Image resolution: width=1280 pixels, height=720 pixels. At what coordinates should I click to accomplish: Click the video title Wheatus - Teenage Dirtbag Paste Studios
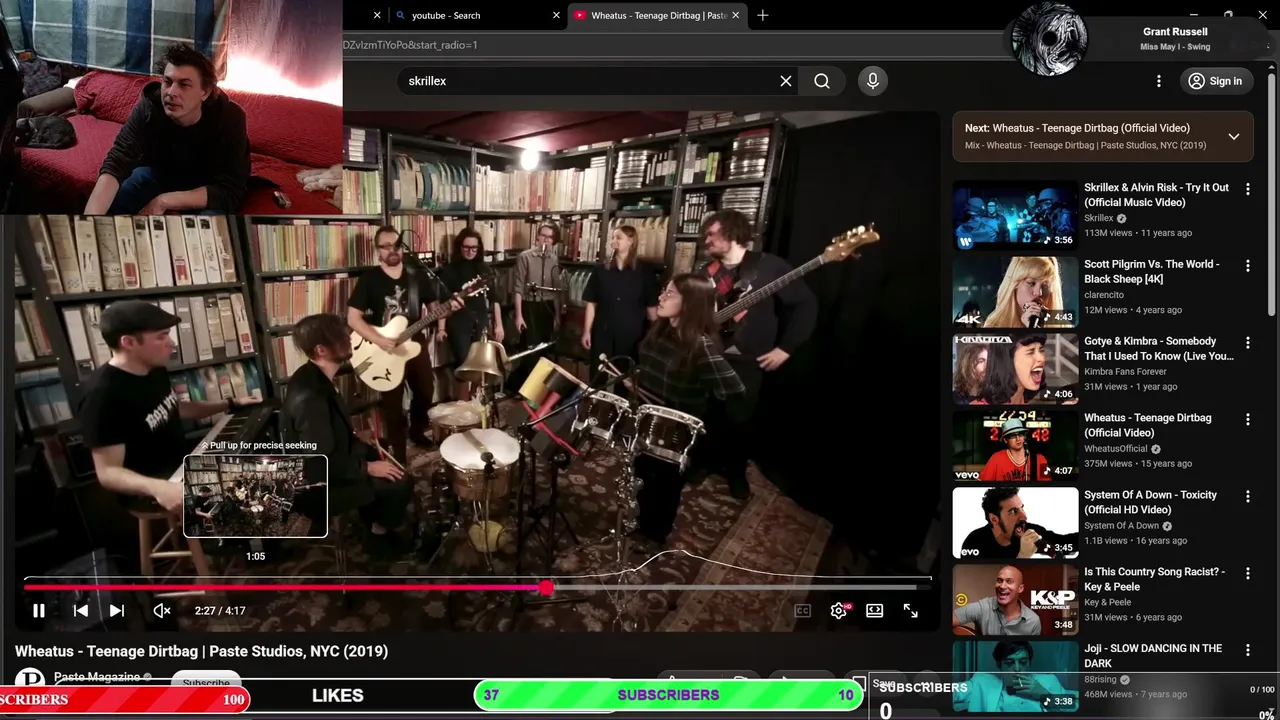[x=201, y=651]
